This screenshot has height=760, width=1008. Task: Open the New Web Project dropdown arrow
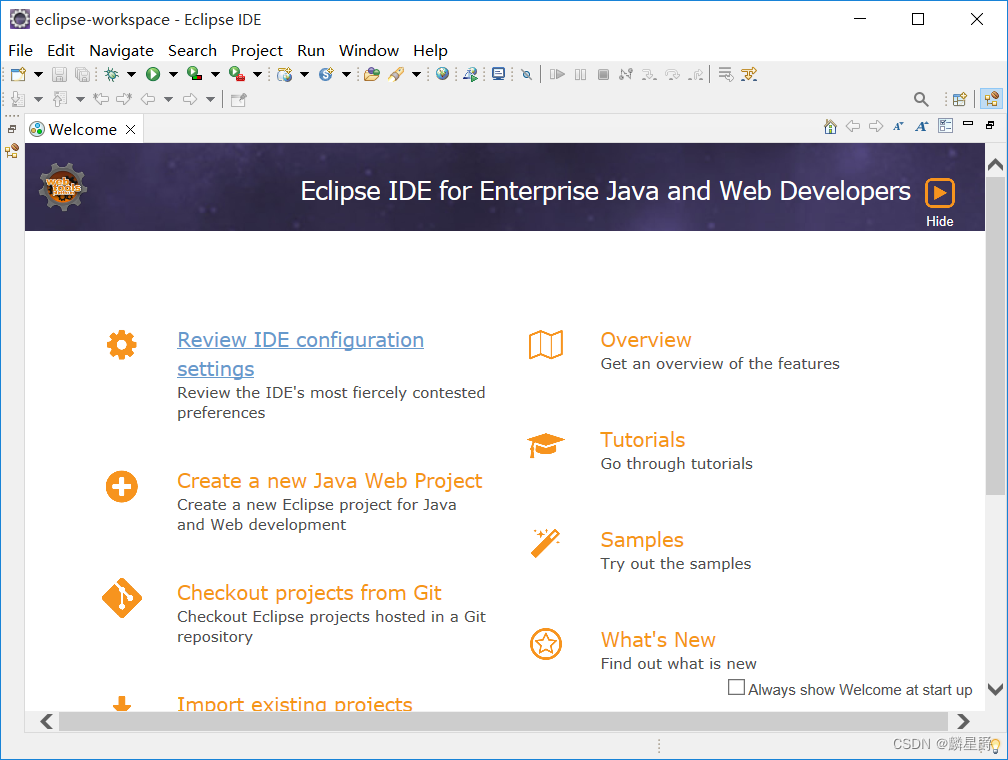(305, 75)
